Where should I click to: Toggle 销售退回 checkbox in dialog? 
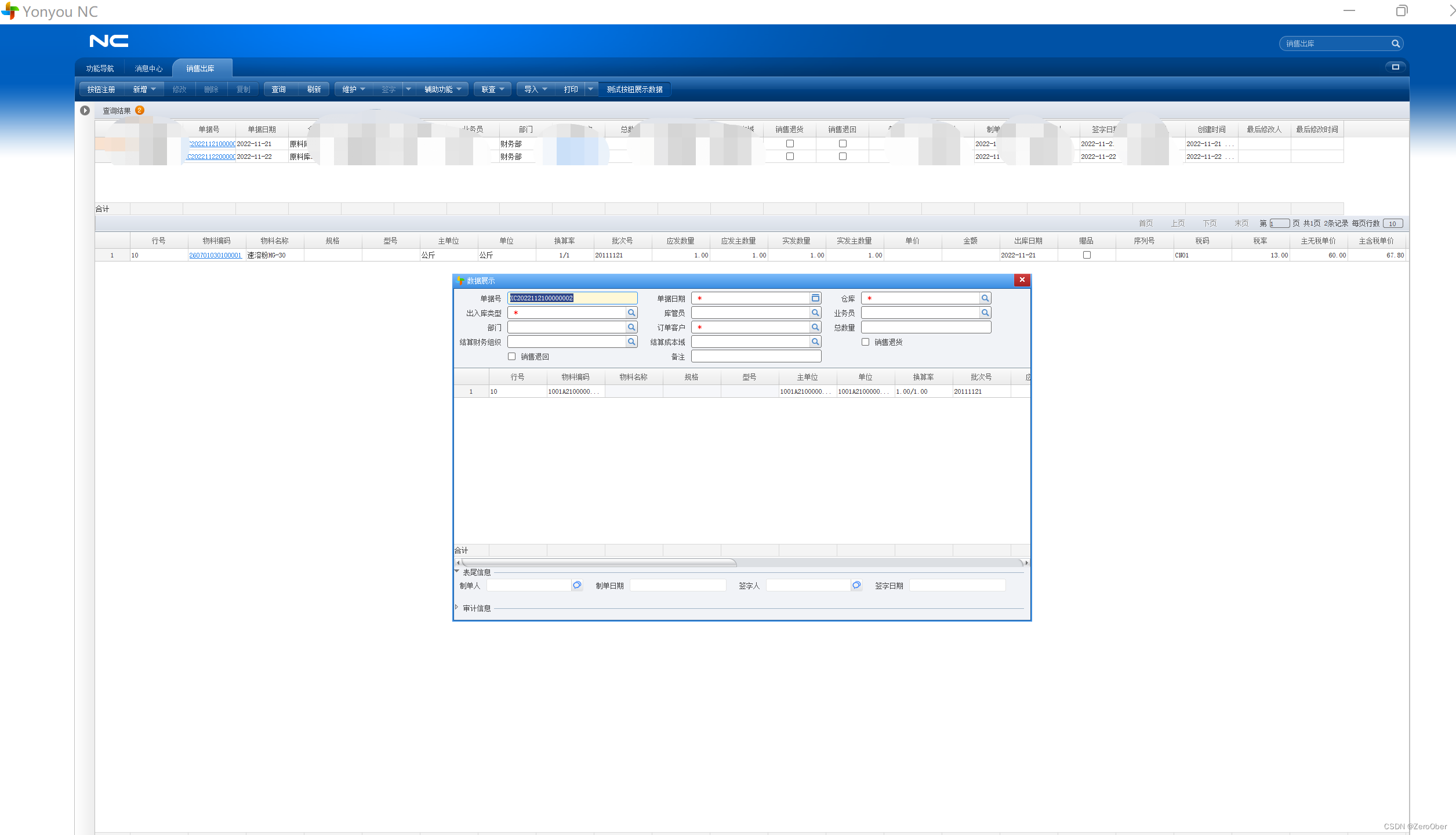pos(511,357)
